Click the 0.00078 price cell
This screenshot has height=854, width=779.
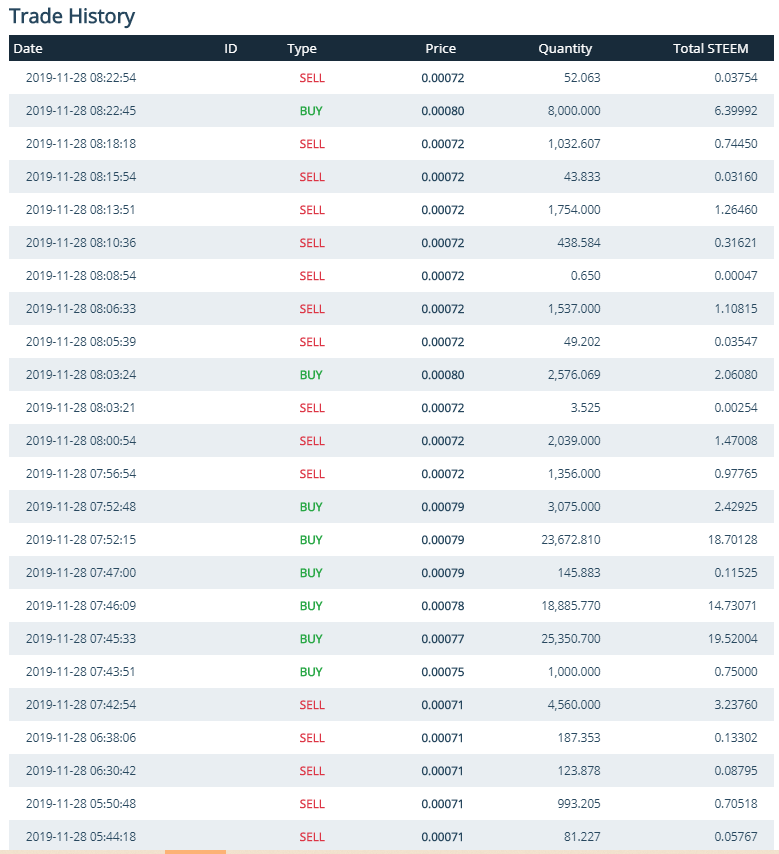coord(442,606)
